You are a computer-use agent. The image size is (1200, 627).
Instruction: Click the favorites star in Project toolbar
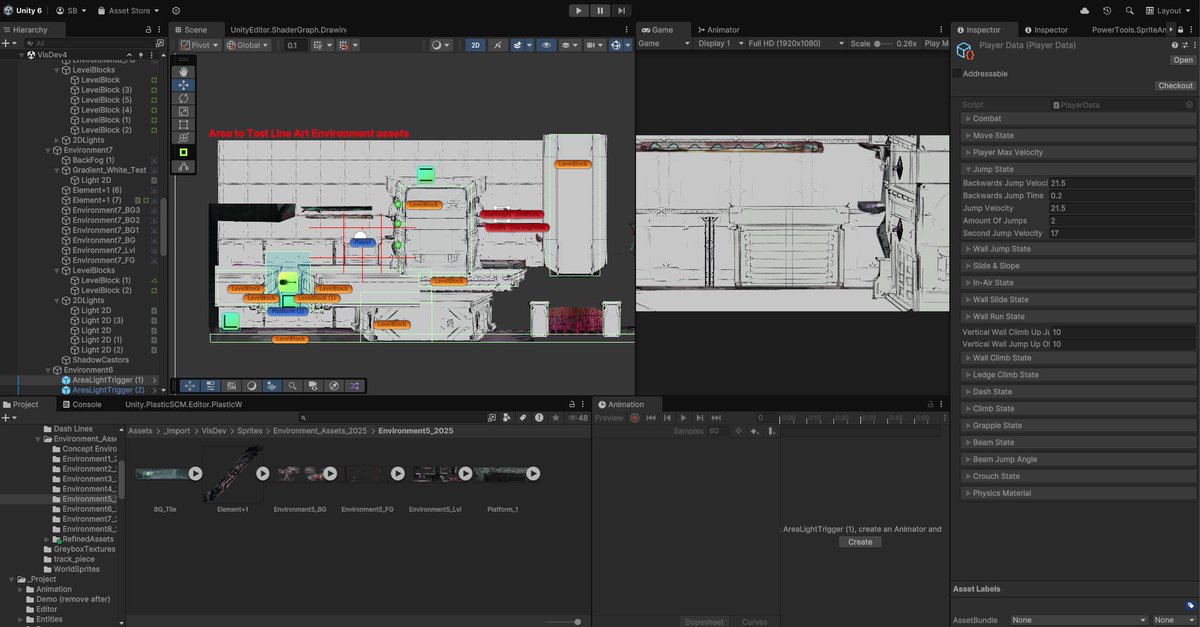coord(555,418)
